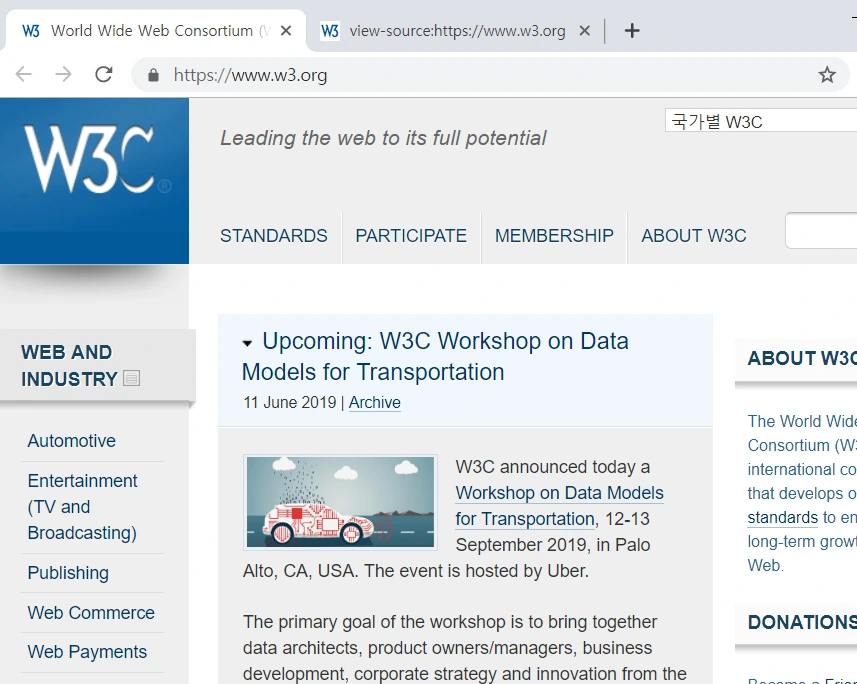Image resolution: width=857 pixels, height=684 pixels.
Task: Open a new browser tab
Action: click(632, 30)
